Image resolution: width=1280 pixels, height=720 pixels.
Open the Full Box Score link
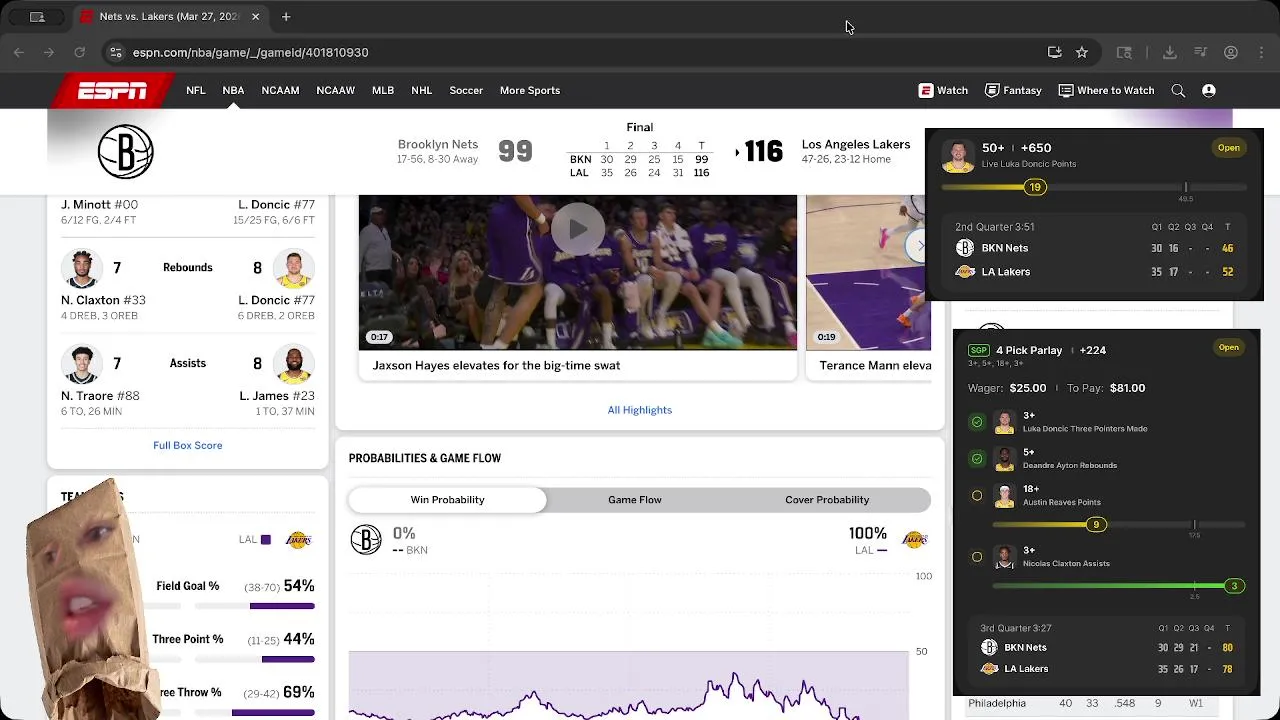(x=188, y=445)
